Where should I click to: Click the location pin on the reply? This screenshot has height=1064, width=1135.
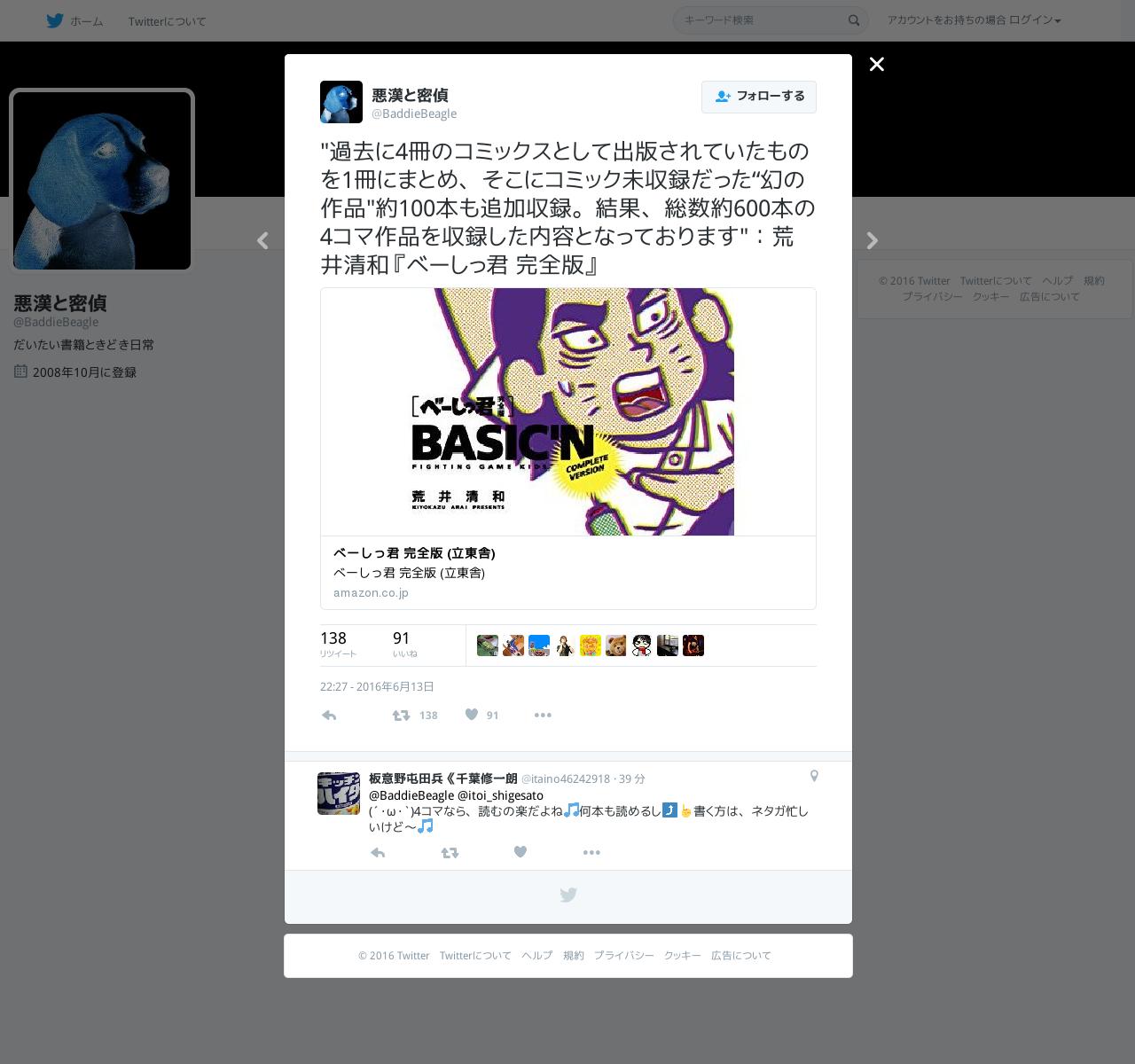[814, 776]
